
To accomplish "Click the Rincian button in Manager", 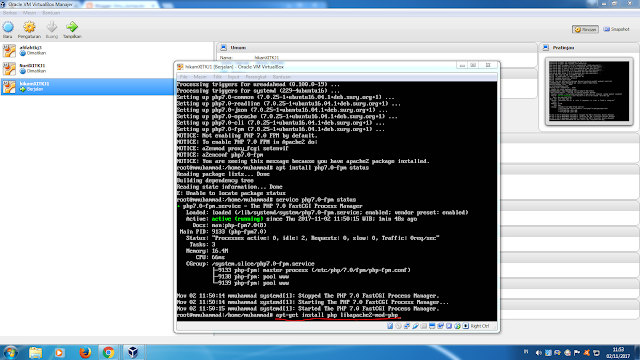I will tap(585, 29).
